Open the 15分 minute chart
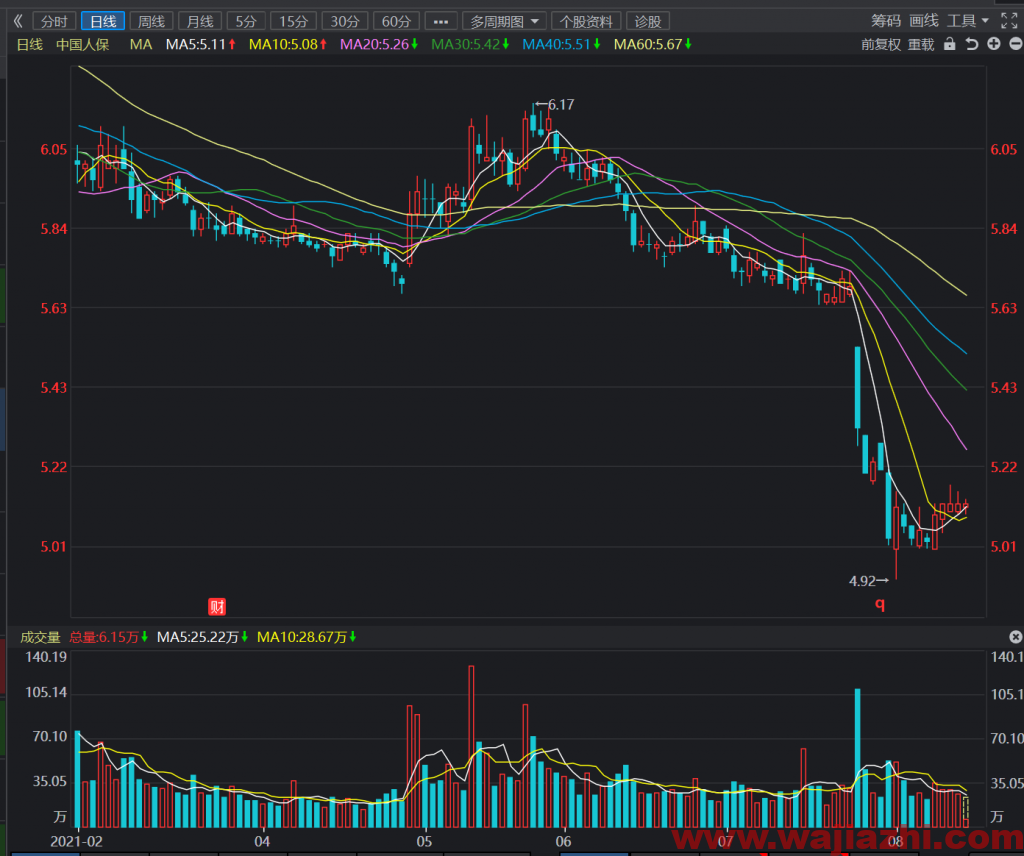Screen dimensions: 1024x856 (293, 22)
